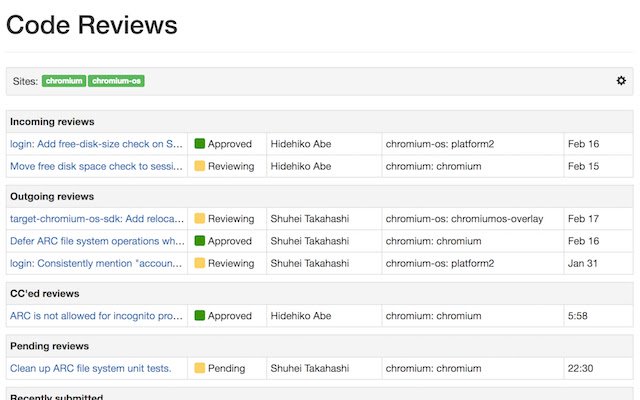
Task: Click 'Shuhei Takahashi' in the 22:30 row
Action: 310,368
